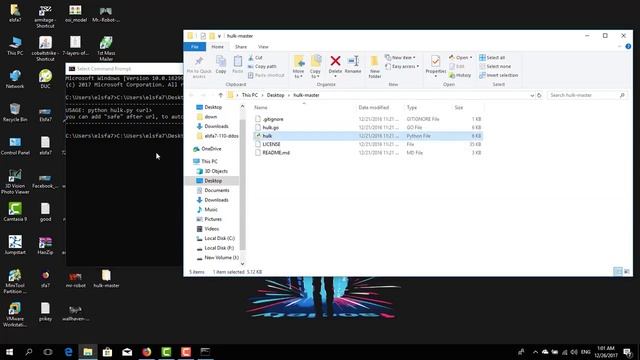The width and height of the screenshot is (640, 360).
Task: Select the hulk Python file
Action: click(x=367, y=136)
